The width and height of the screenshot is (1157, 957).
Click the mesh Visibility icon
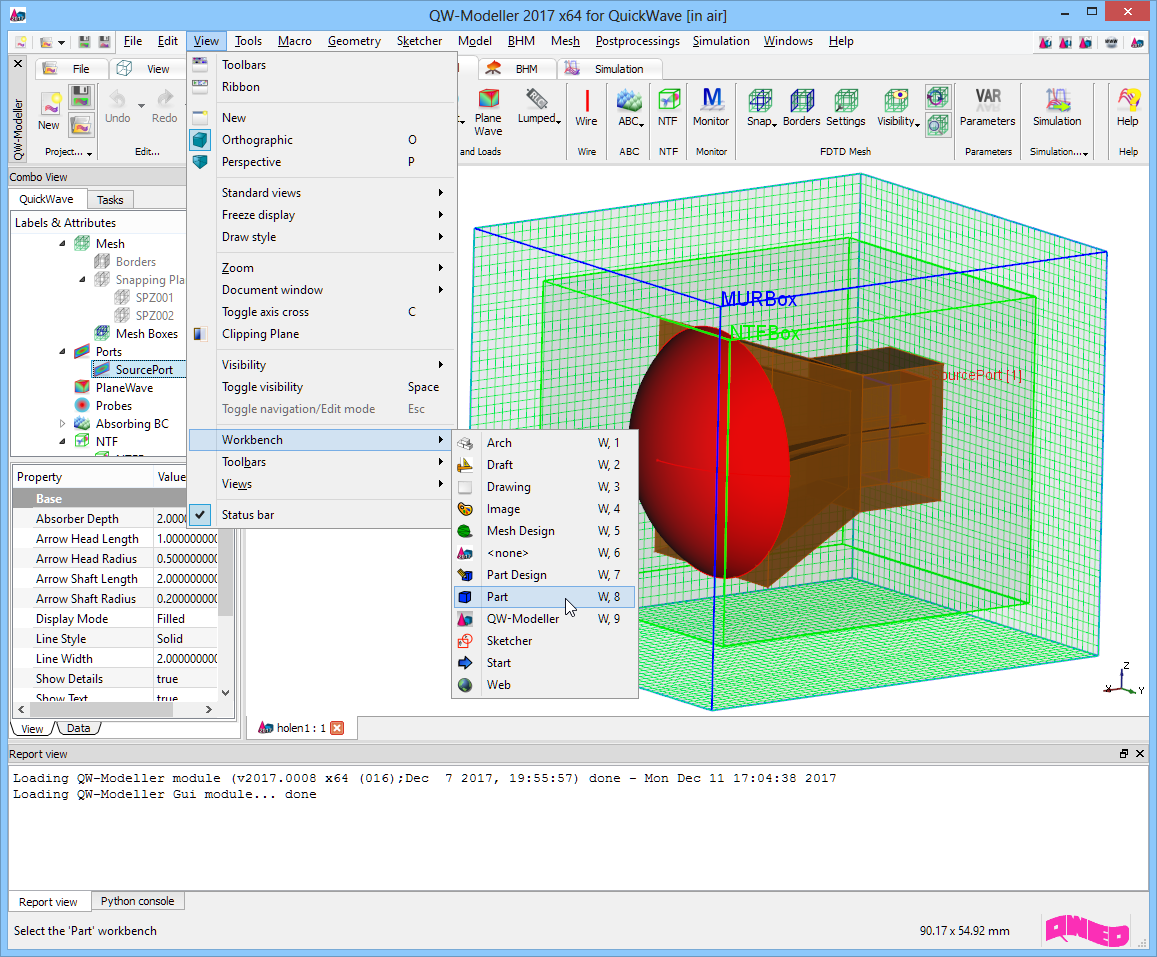tap(897, 108)
